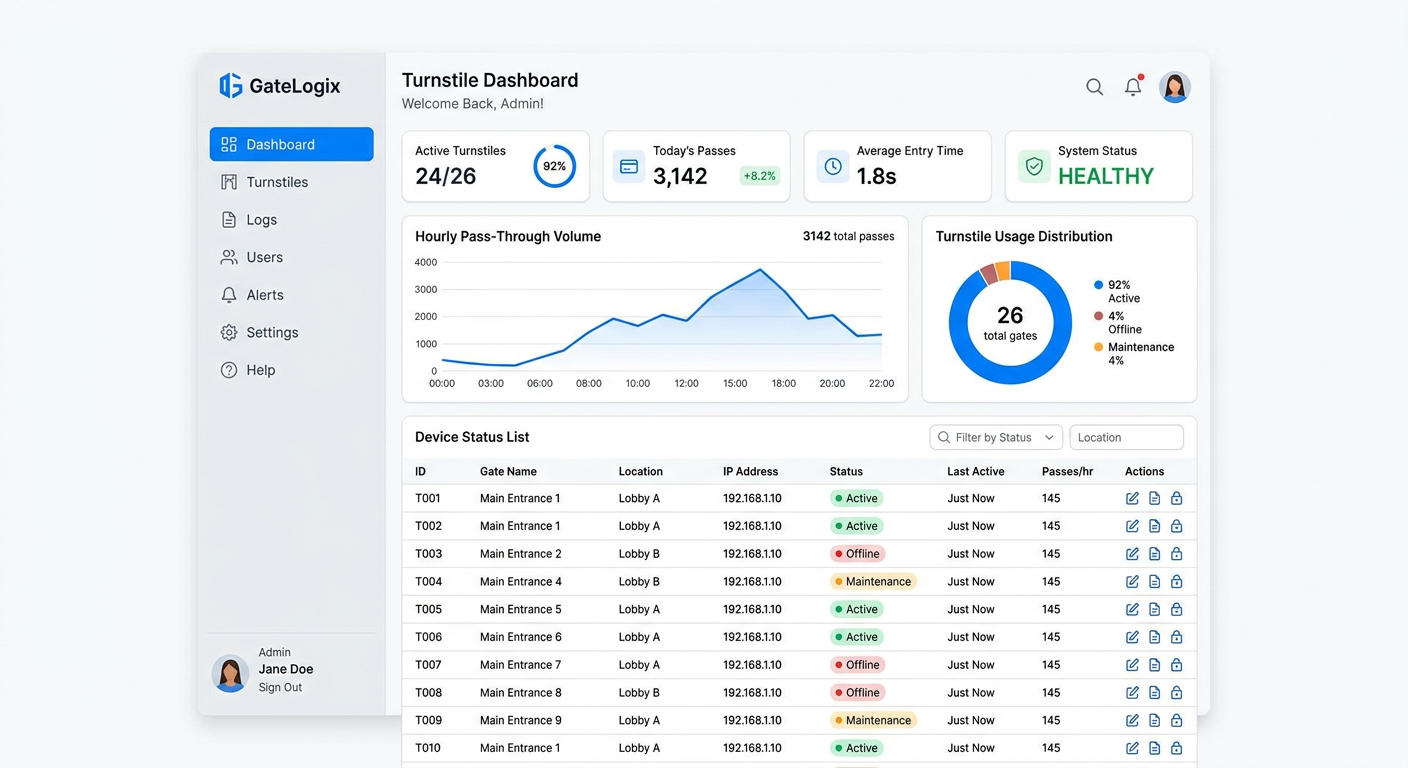
Task: Open the search magnifier icon in header
Action: click(1095, 87)
